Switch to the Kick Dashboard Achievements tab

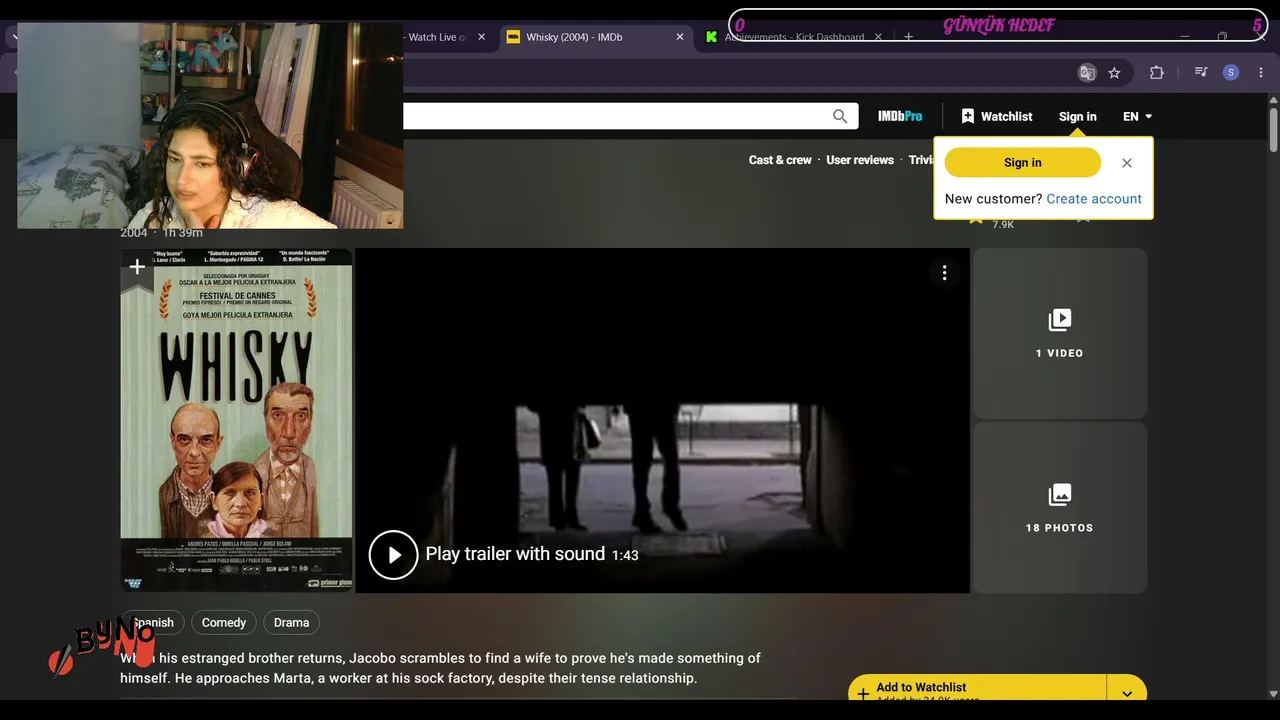[x=794, y=37]
